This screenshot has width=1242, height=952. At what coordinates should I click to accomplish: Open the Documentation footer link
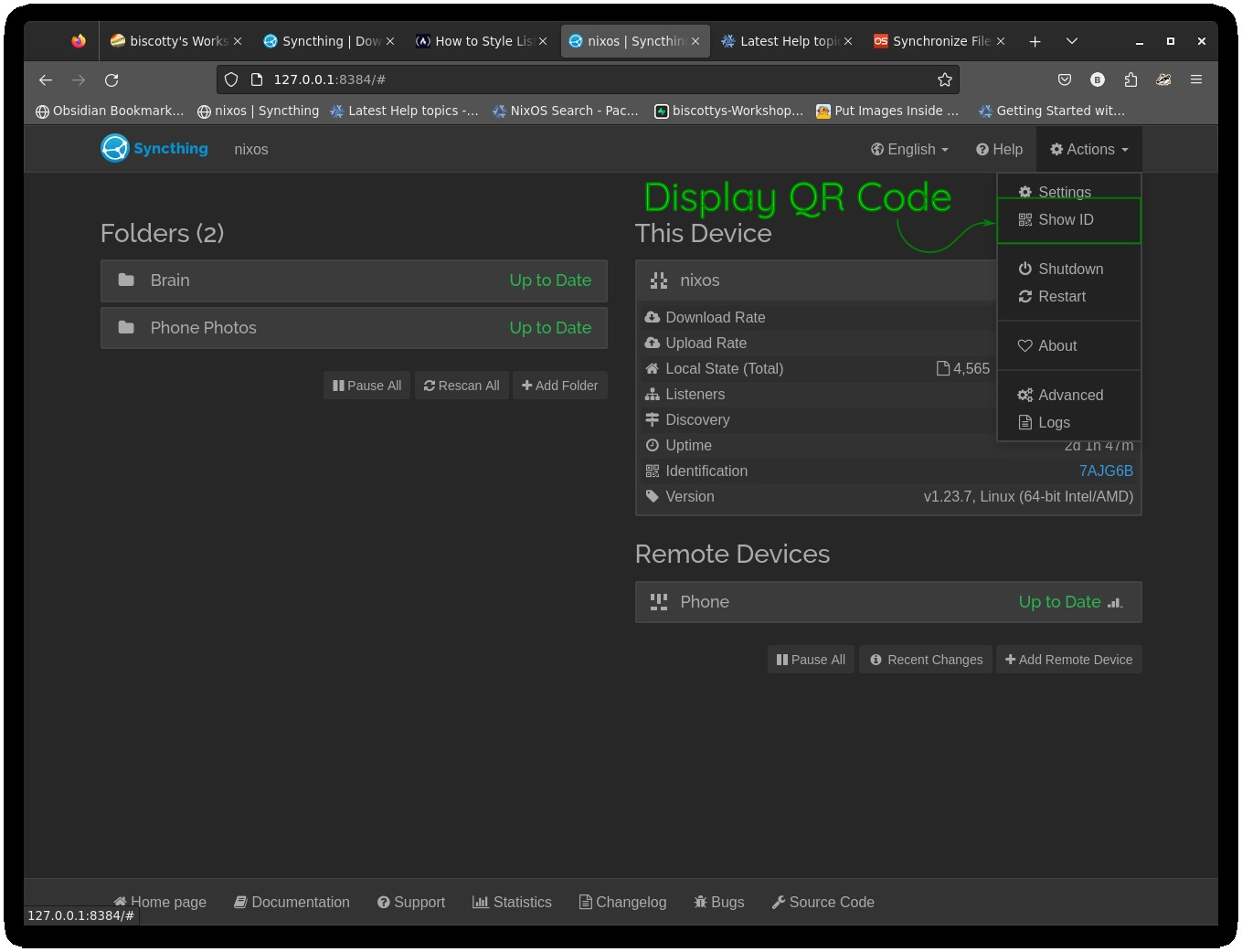click(x=292, y=902)
